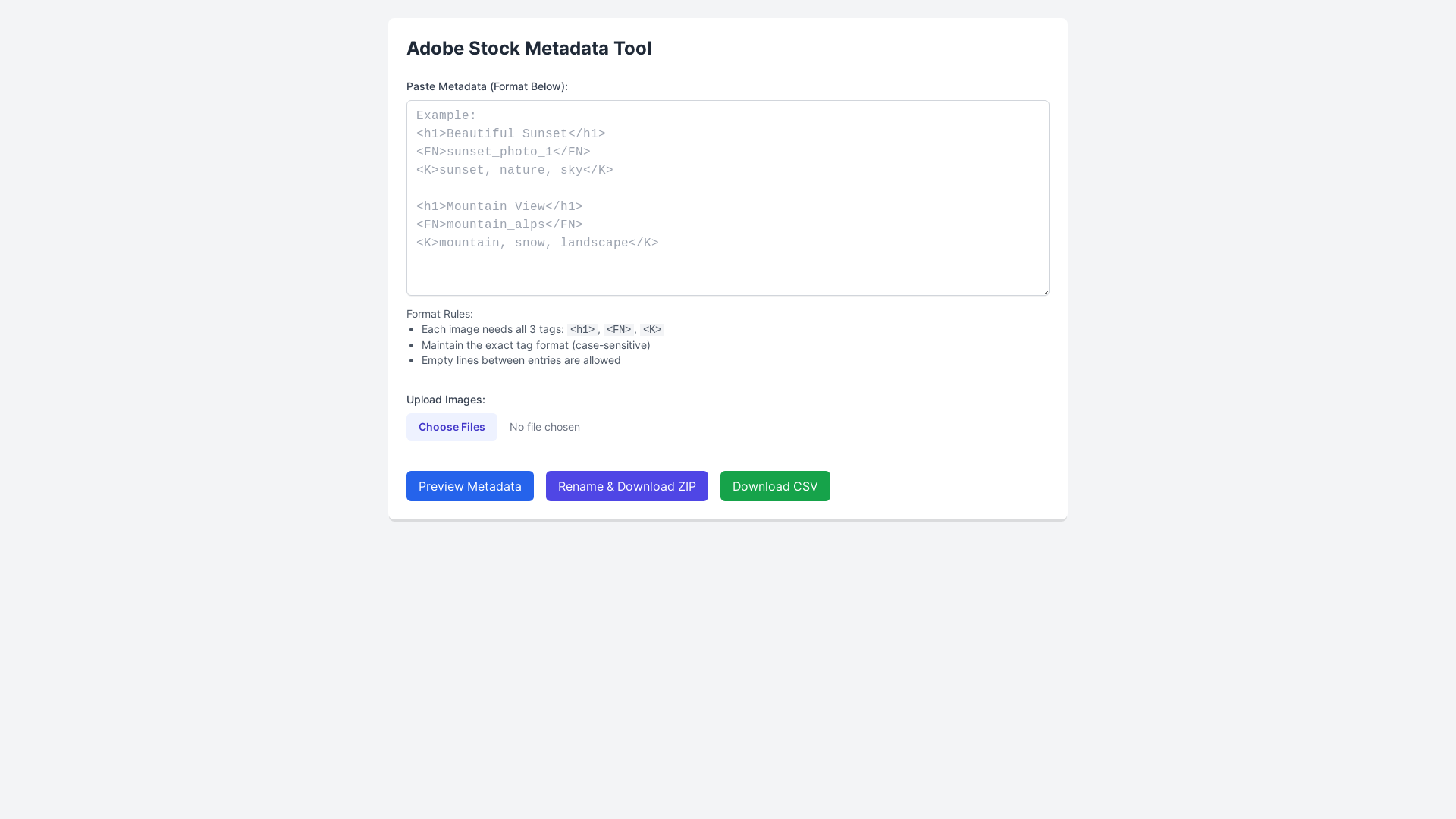Click the <K> code tag in rules
The height and width of the screenshot is (819, 1456).
coord(652,329)
